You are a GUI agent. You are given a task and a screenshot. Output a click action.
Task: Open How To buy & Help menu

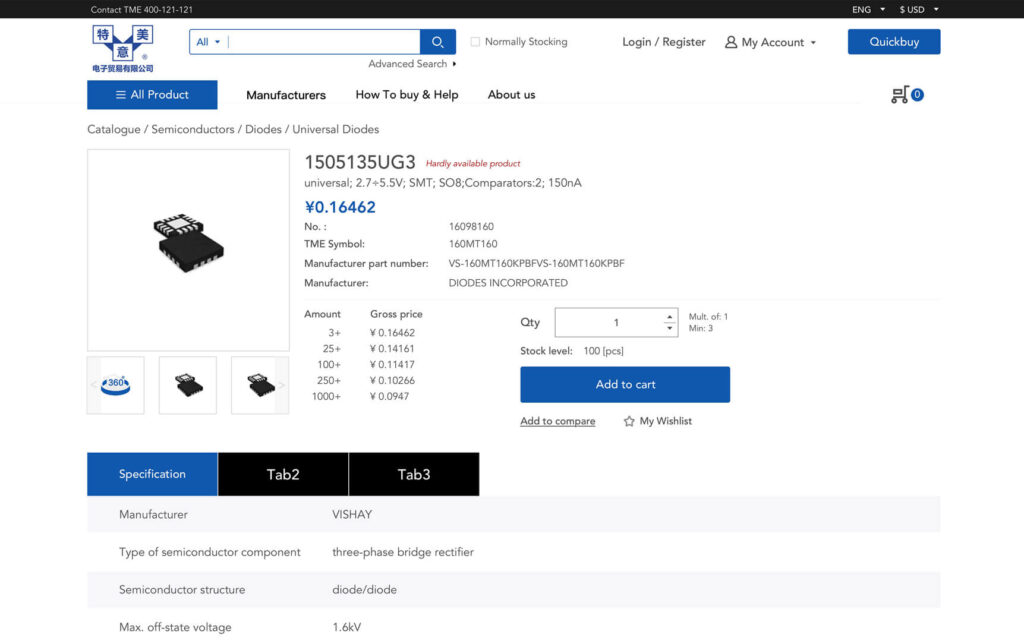407,95
